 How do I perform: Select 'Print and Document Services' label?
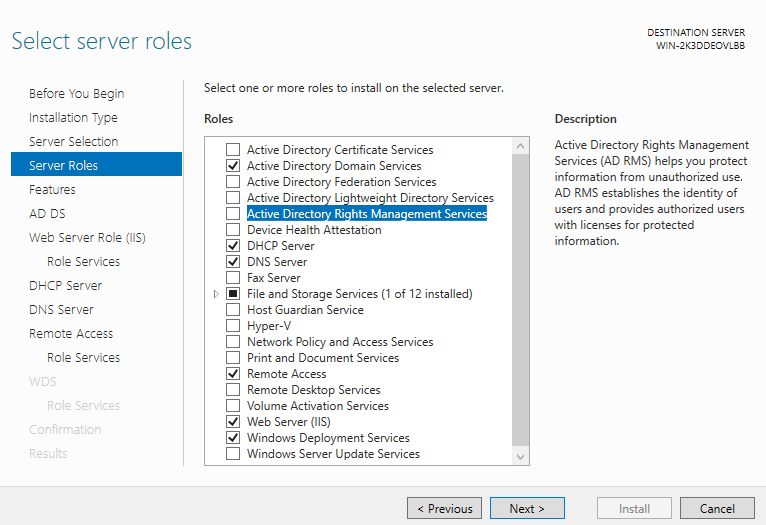[x=323, y=358]
